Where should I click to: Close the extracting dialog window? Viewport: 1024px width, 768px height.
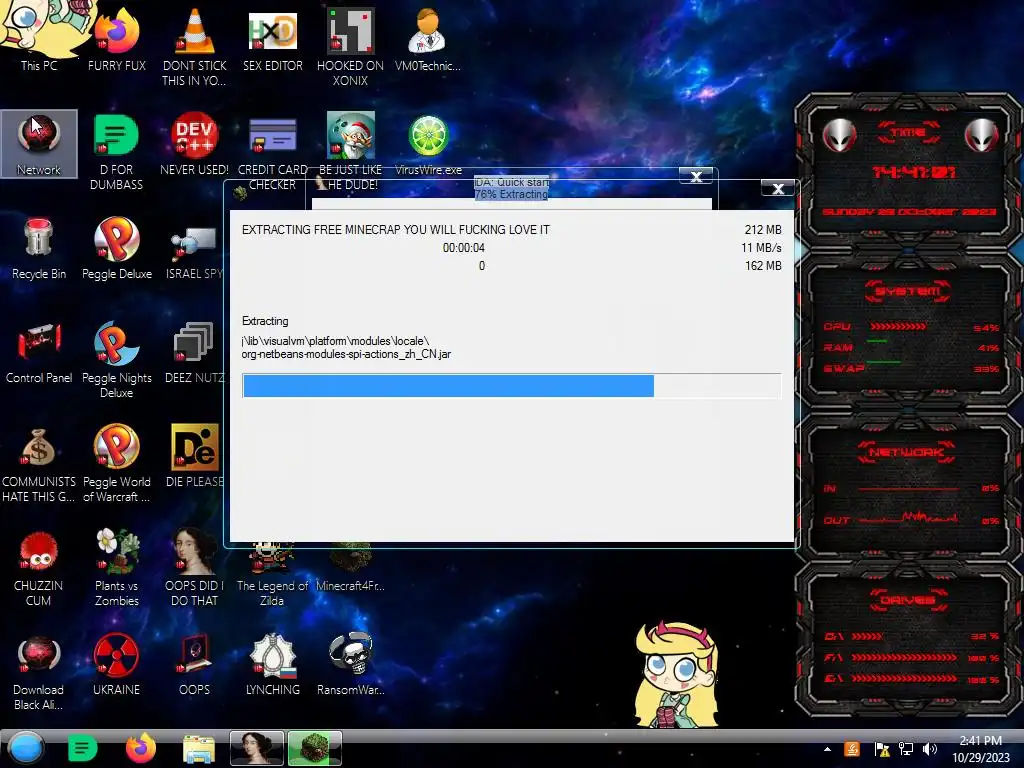point(778,189)
